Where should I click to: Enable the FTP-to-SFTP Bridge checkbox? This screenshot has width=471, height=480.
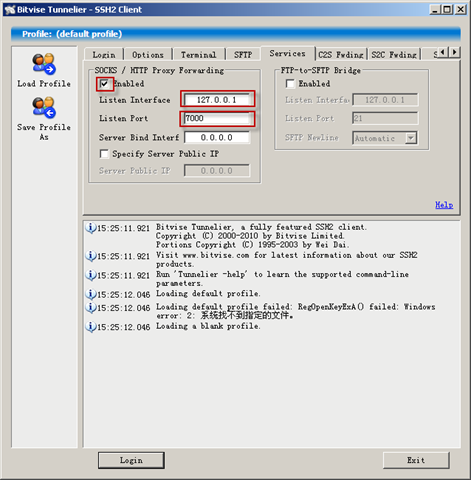290,83
